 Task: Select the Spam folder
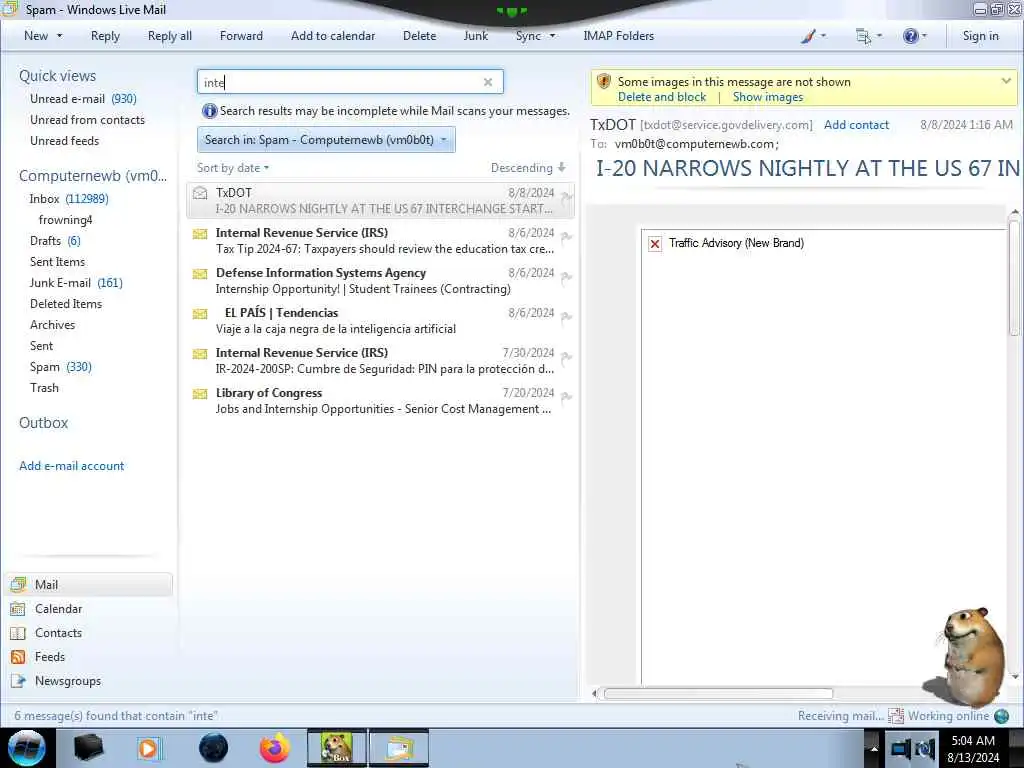61,367
